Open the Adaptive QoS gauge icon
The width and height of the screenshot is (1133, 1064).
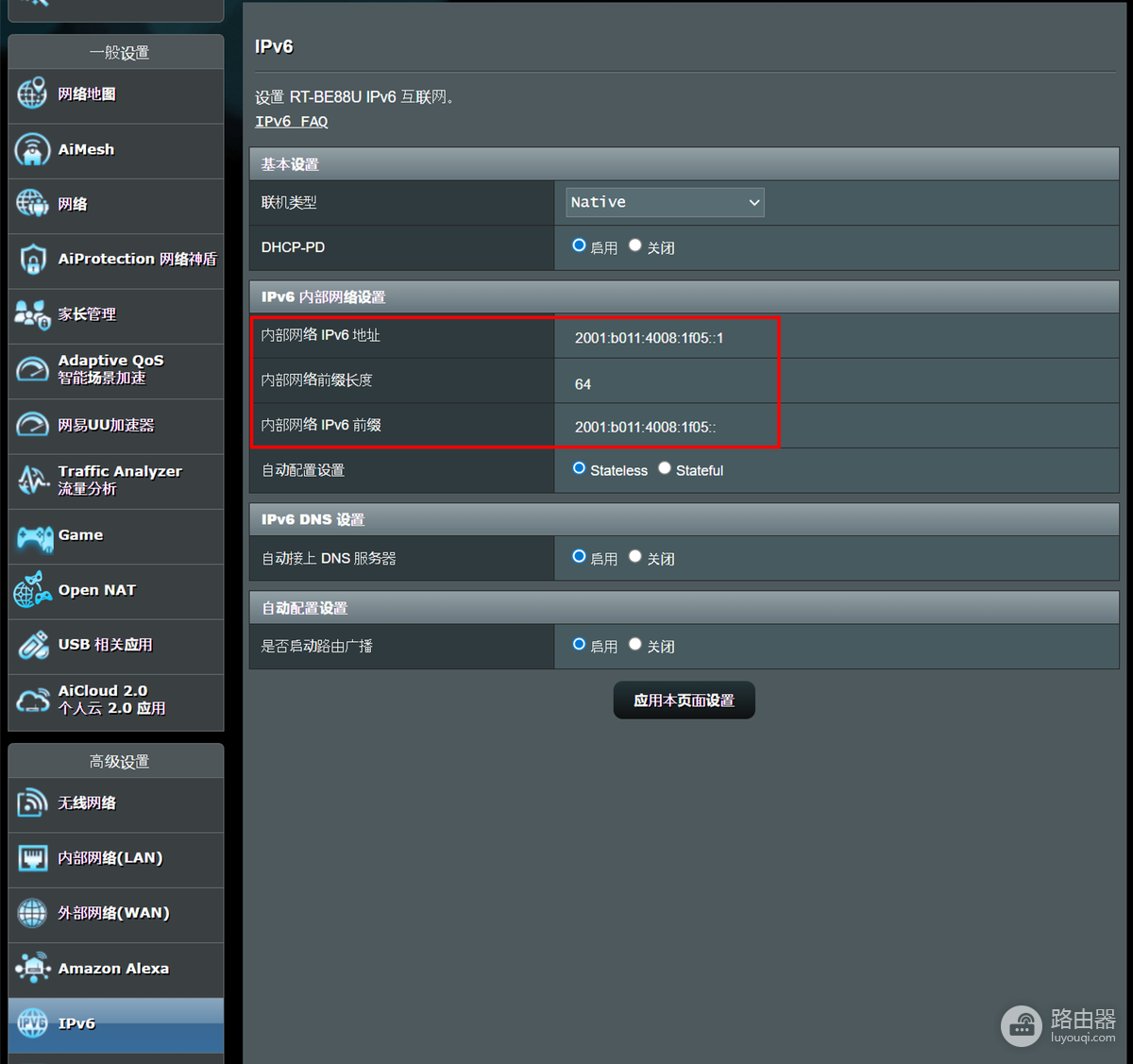tap(32, 369)
